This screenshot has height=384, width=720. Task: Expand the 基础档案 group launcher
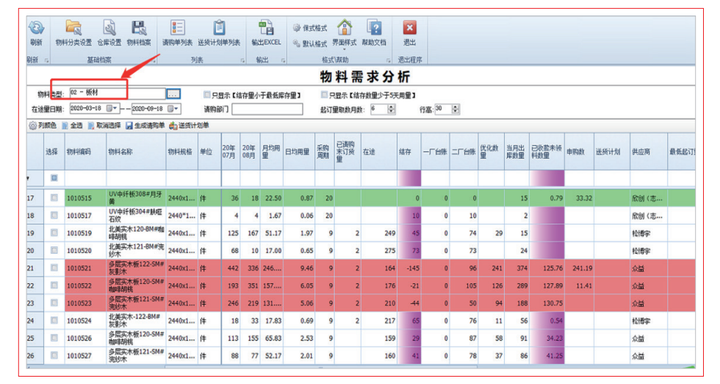(x=155, y=60)
